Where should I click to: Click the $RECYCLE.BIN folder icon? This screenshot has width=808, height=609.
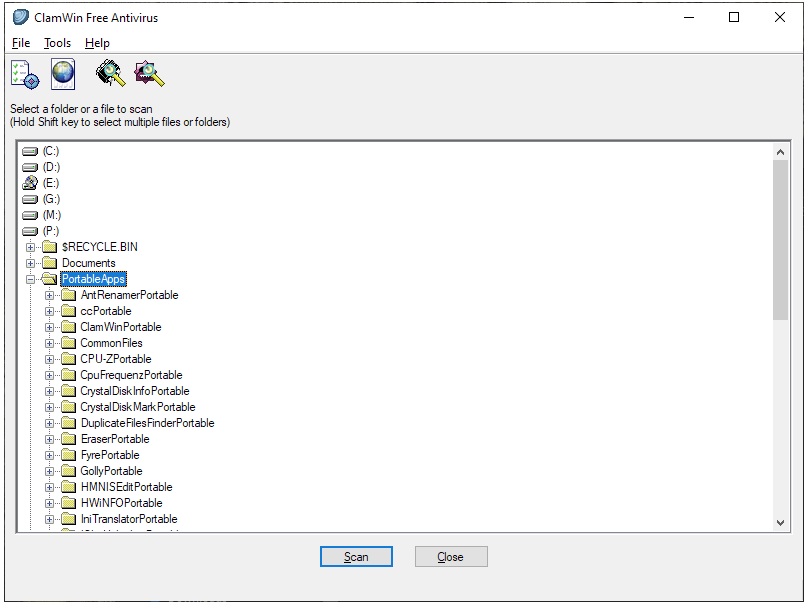pos(49,247)
